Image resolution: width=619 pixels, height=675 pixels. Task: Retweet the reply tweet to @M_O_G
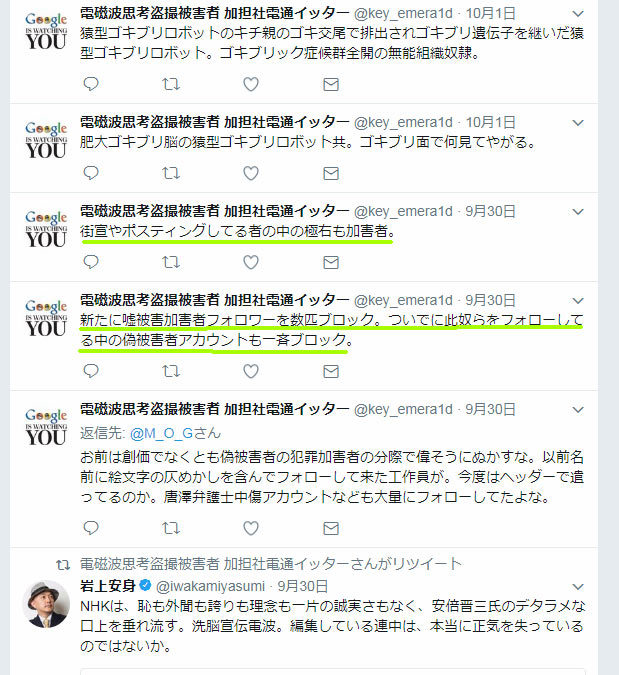[171, 528]
